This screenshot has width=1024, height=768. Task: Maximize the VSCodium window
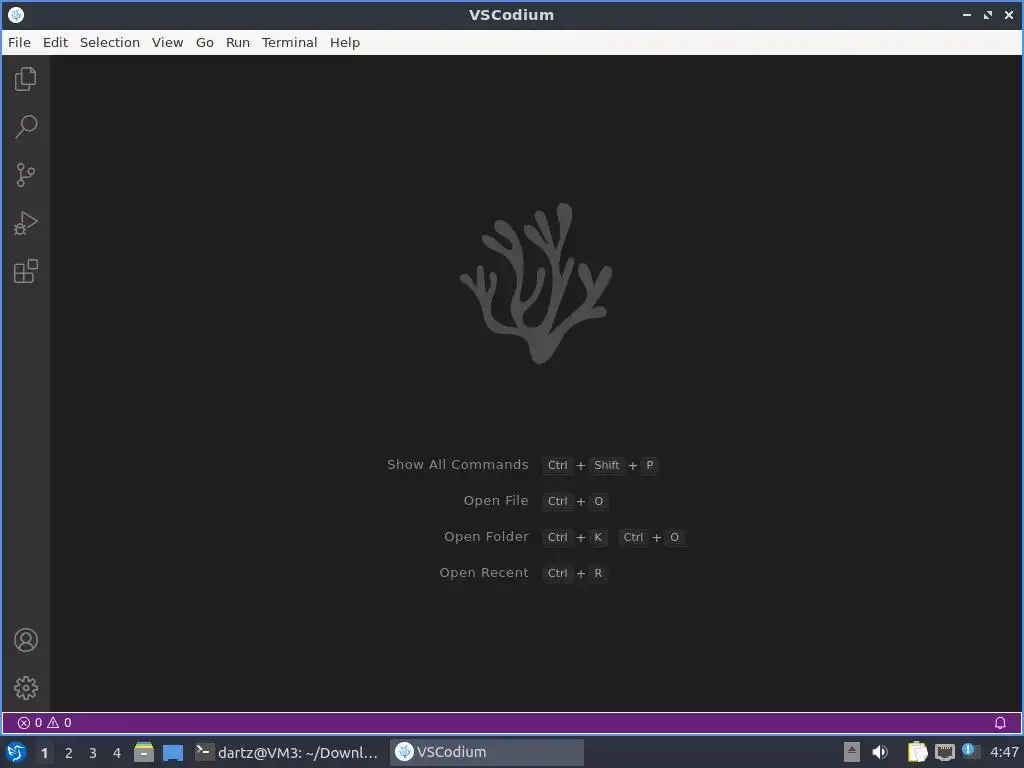pos(988,14)
